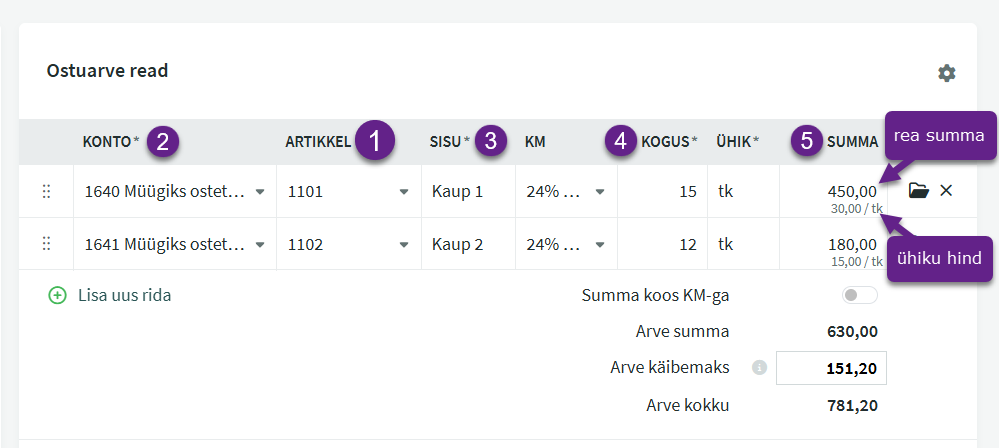Expand the 1640 Müügiks ostet account dropdown

click(x=260, y=191)
